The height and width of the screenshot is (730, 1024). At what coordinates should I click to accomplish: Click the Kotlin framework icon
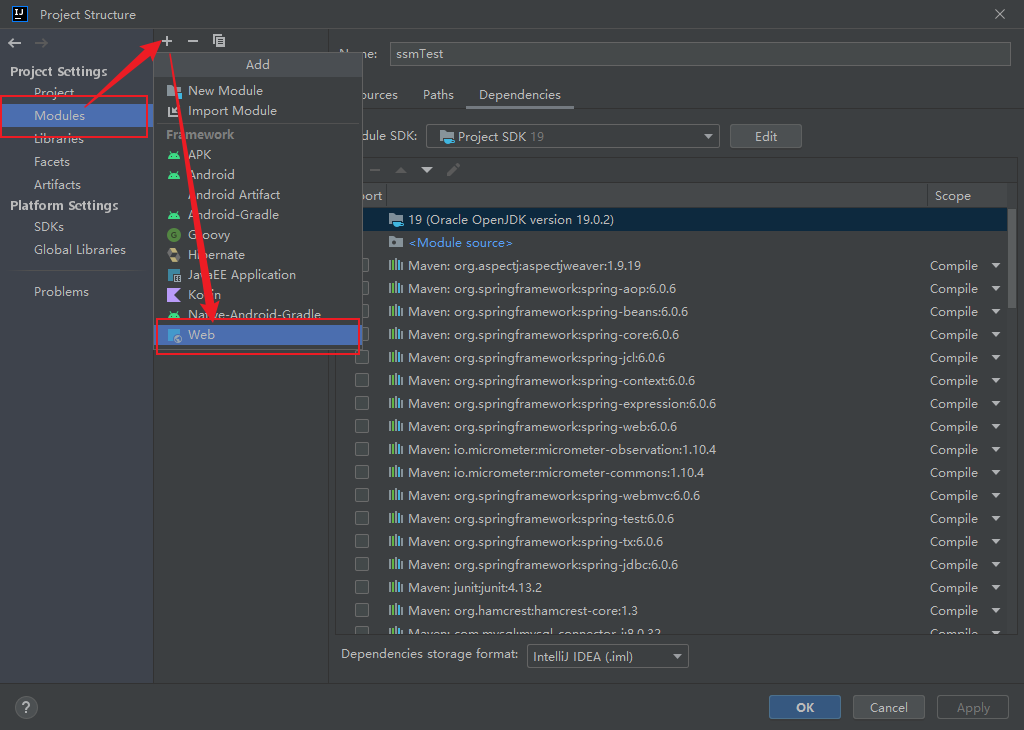[x=174, y=295]
